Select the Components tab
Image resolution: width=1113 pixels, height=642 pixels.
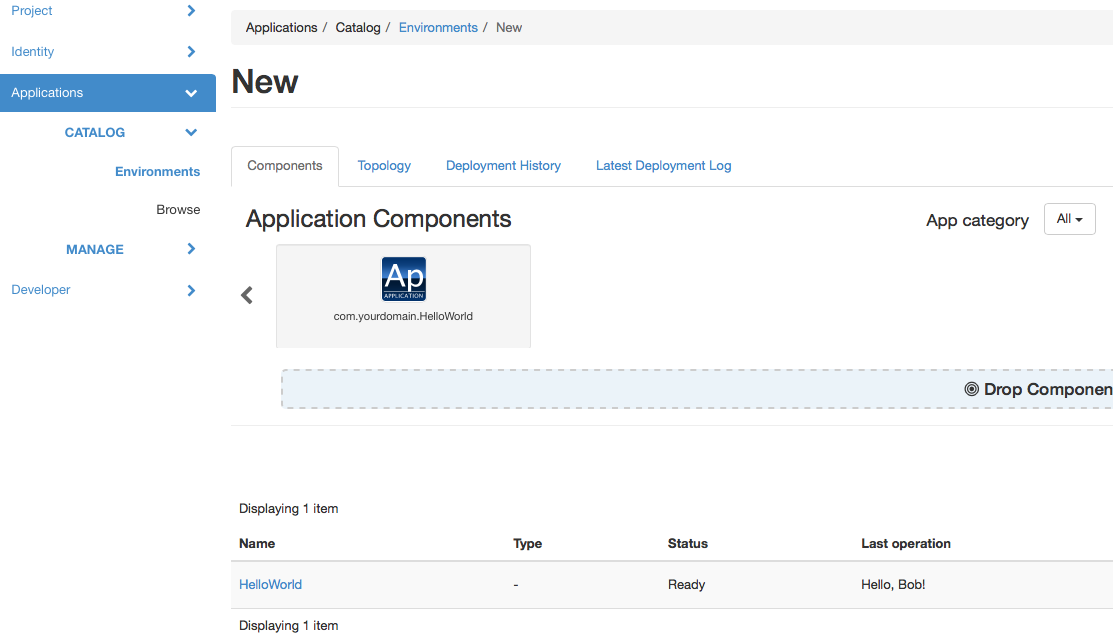point(285,166)
